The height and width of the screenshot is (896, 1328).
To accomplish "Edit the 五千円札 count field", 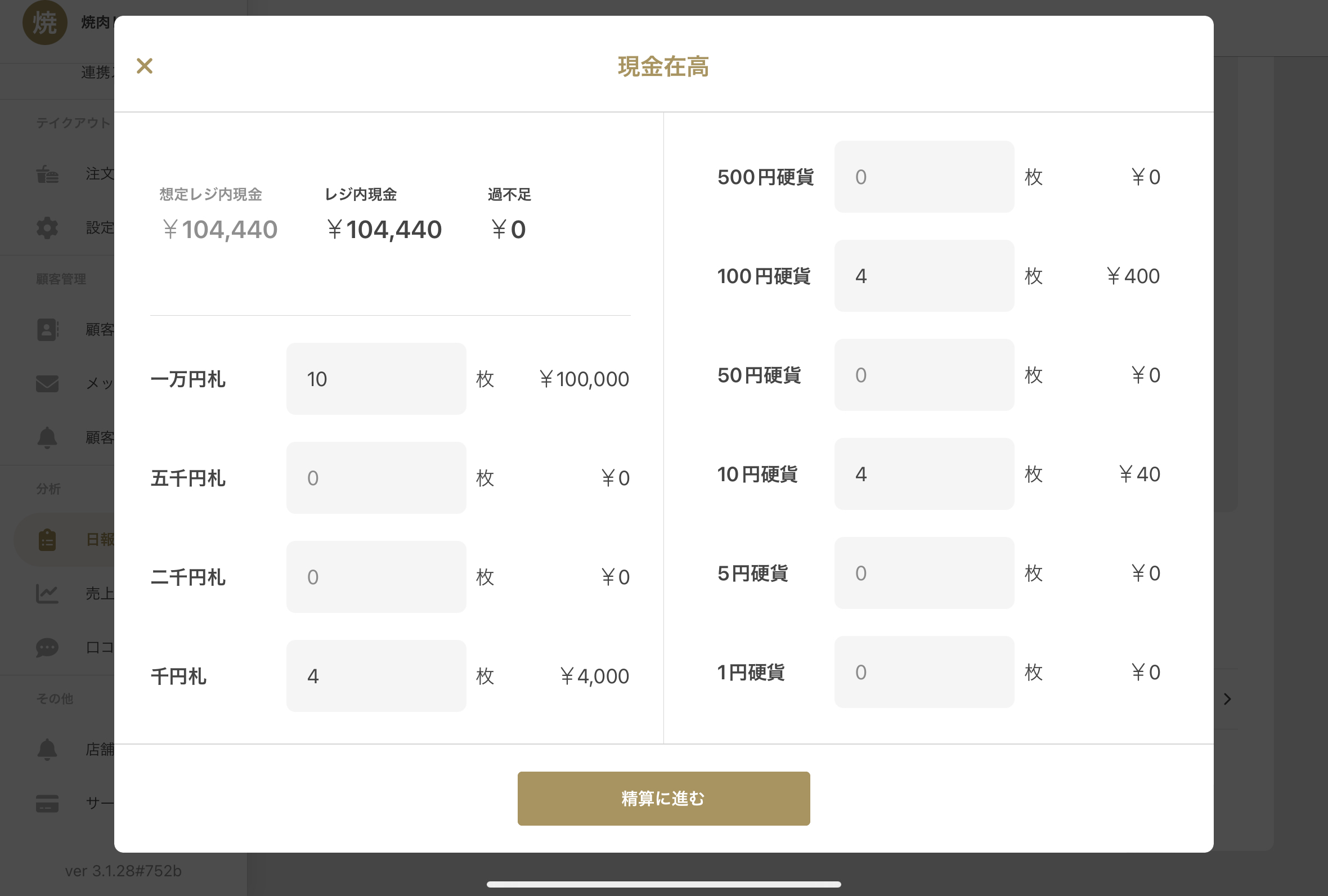I will [x=376, y=478].
